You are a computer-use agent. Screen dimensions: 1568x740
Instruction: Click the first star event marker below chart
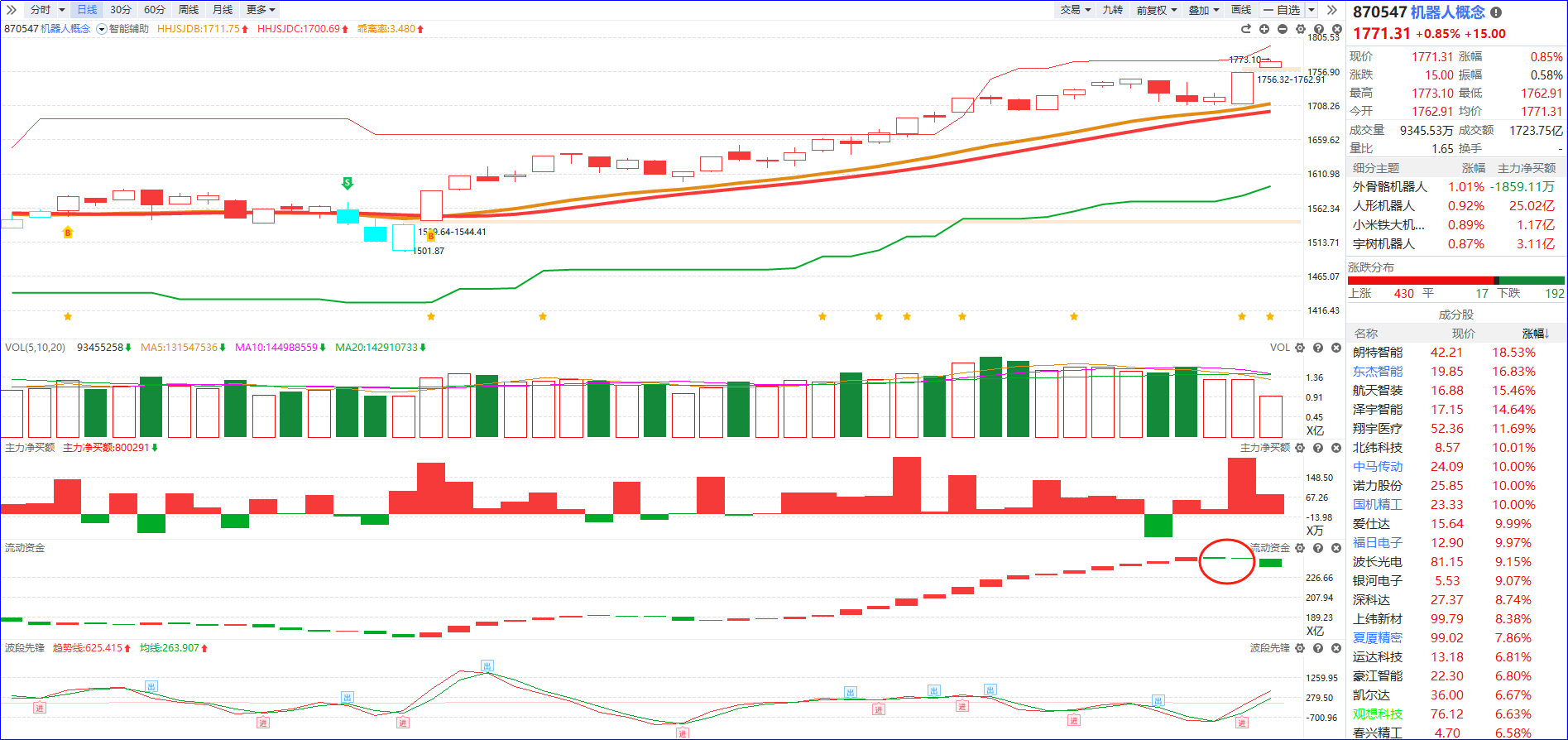click(68, 316)
